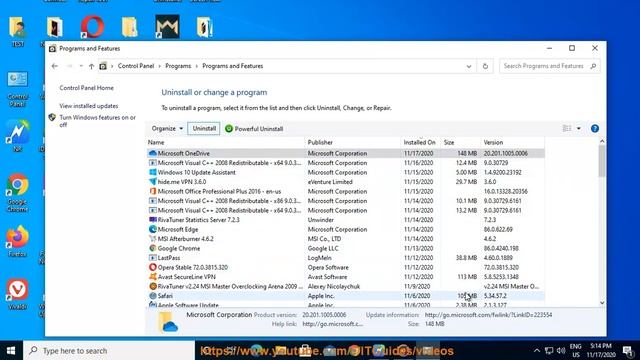The image size is (640, 360).
Task: Click the Programs and Features breadcrumb
Action: coord(233,66)
